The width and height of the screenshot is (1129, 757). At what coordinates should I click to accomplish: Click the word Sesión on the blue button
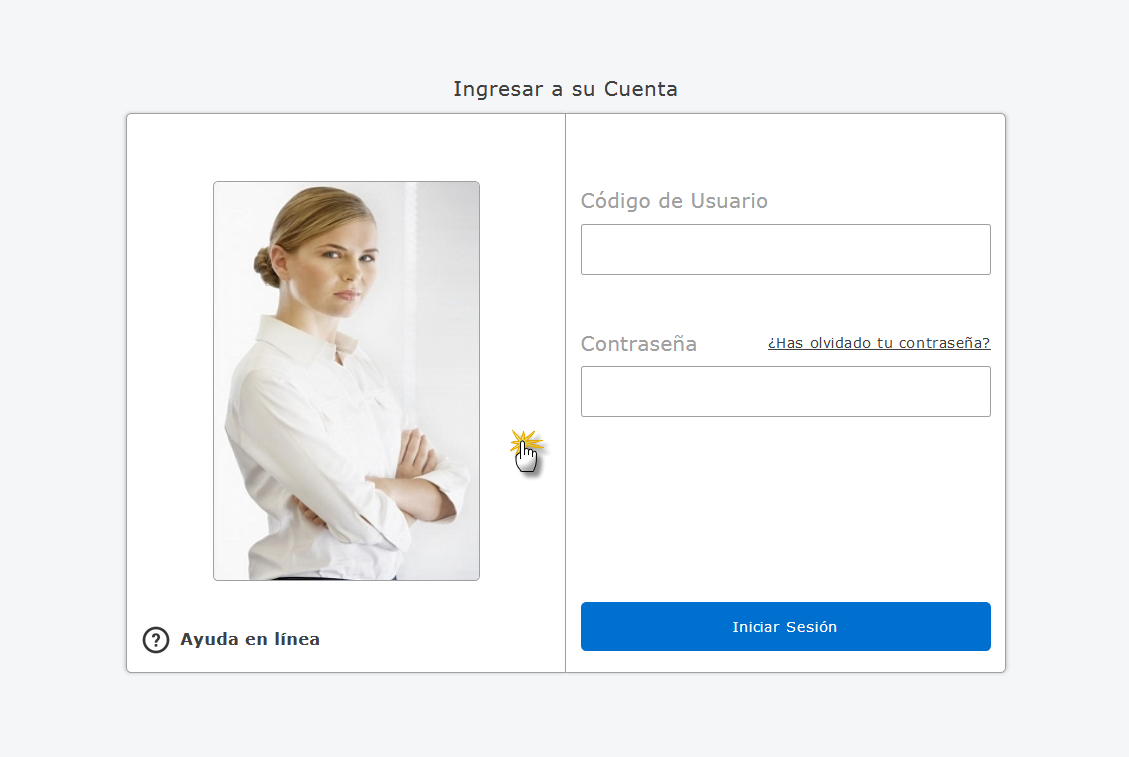811,627
